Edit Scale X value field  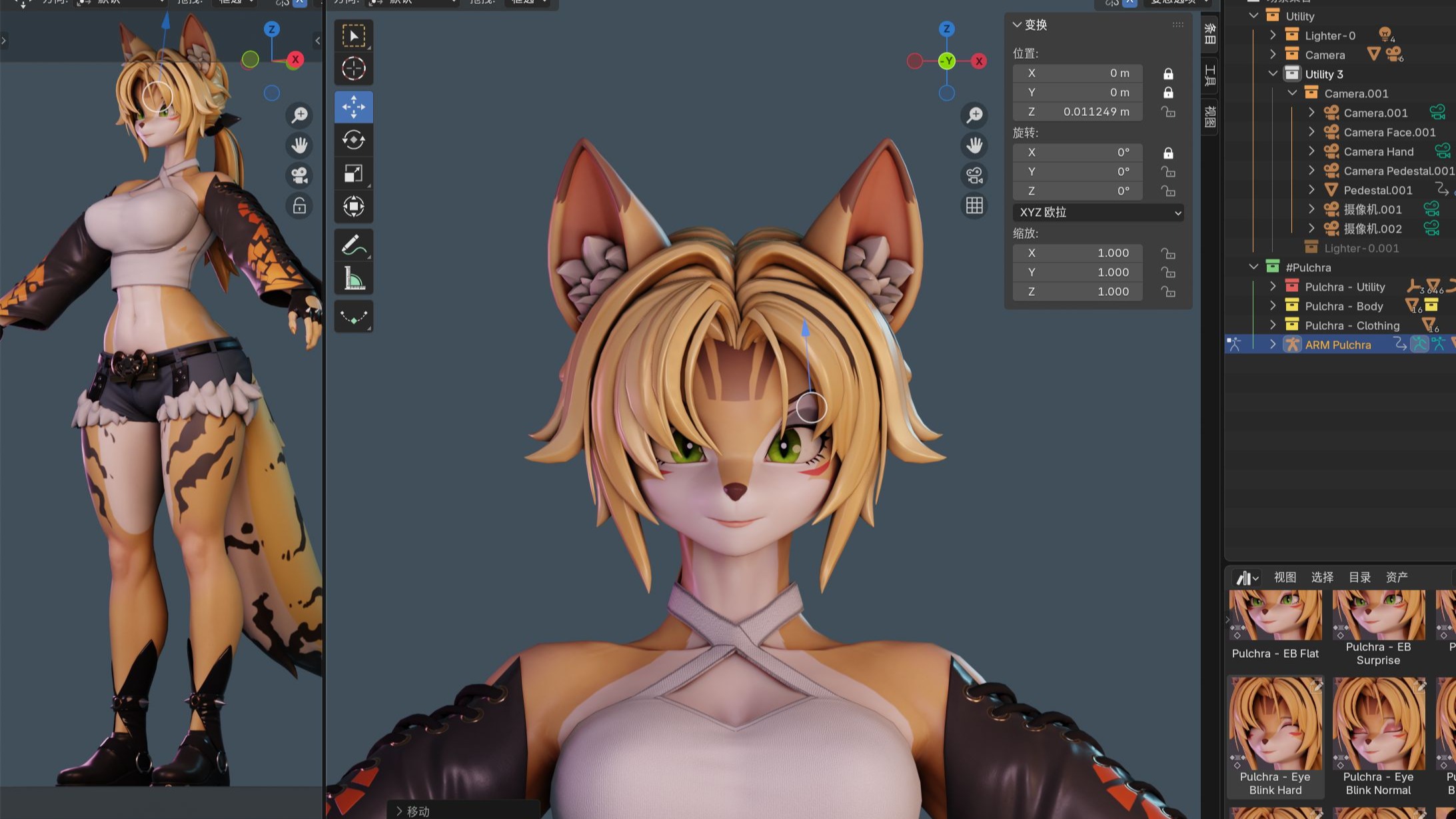[1078, 253]
